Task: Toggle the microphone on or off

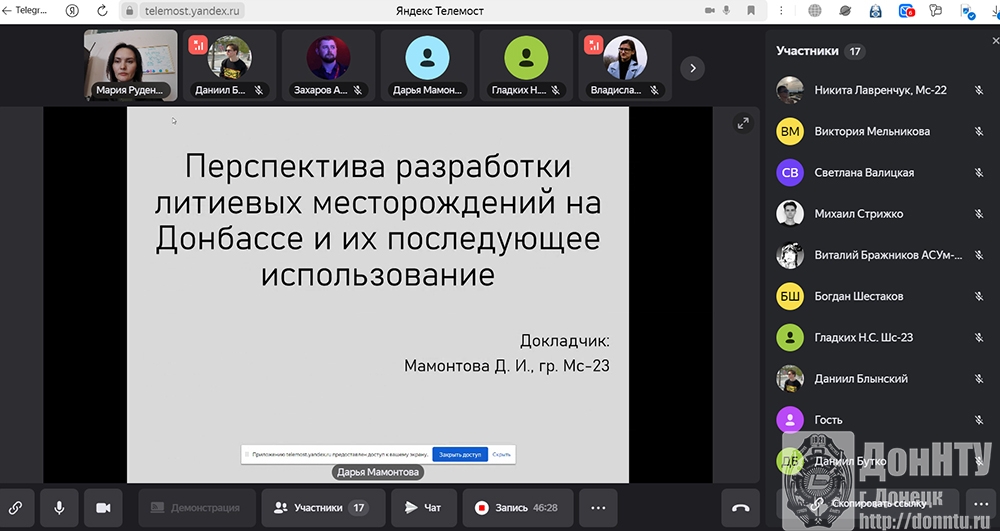Action: (x=59, y=508)
